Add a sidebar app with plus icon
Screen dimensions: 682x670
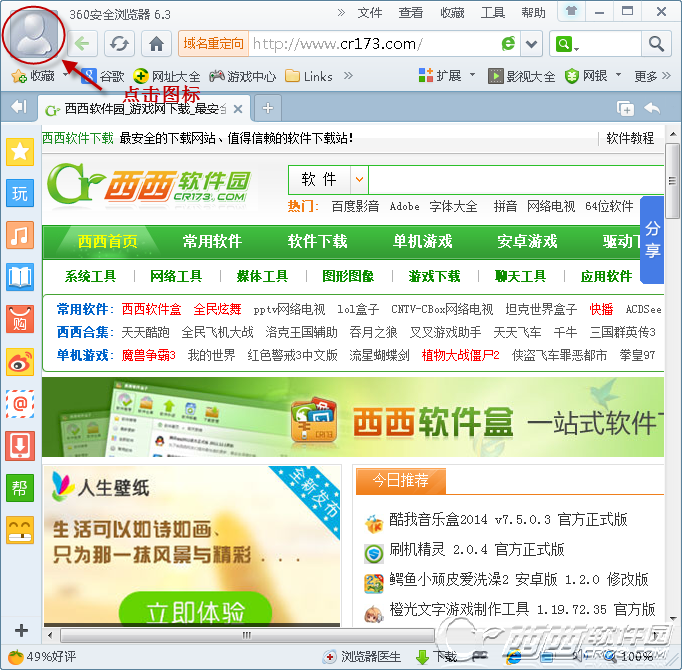[21, 630]
